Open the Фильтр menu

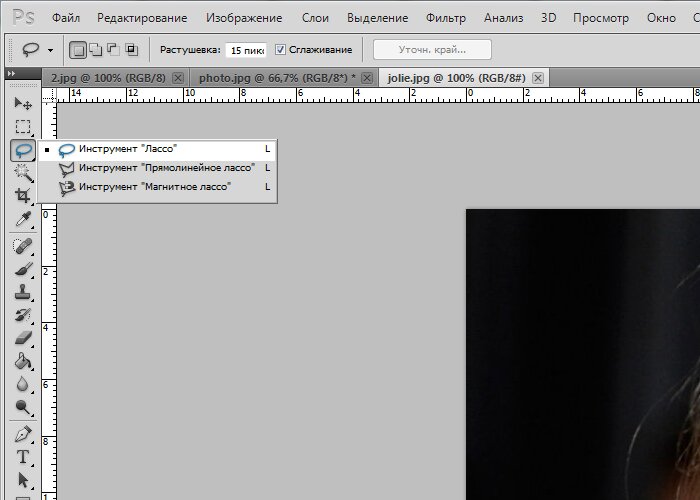[x=445, y=18]
